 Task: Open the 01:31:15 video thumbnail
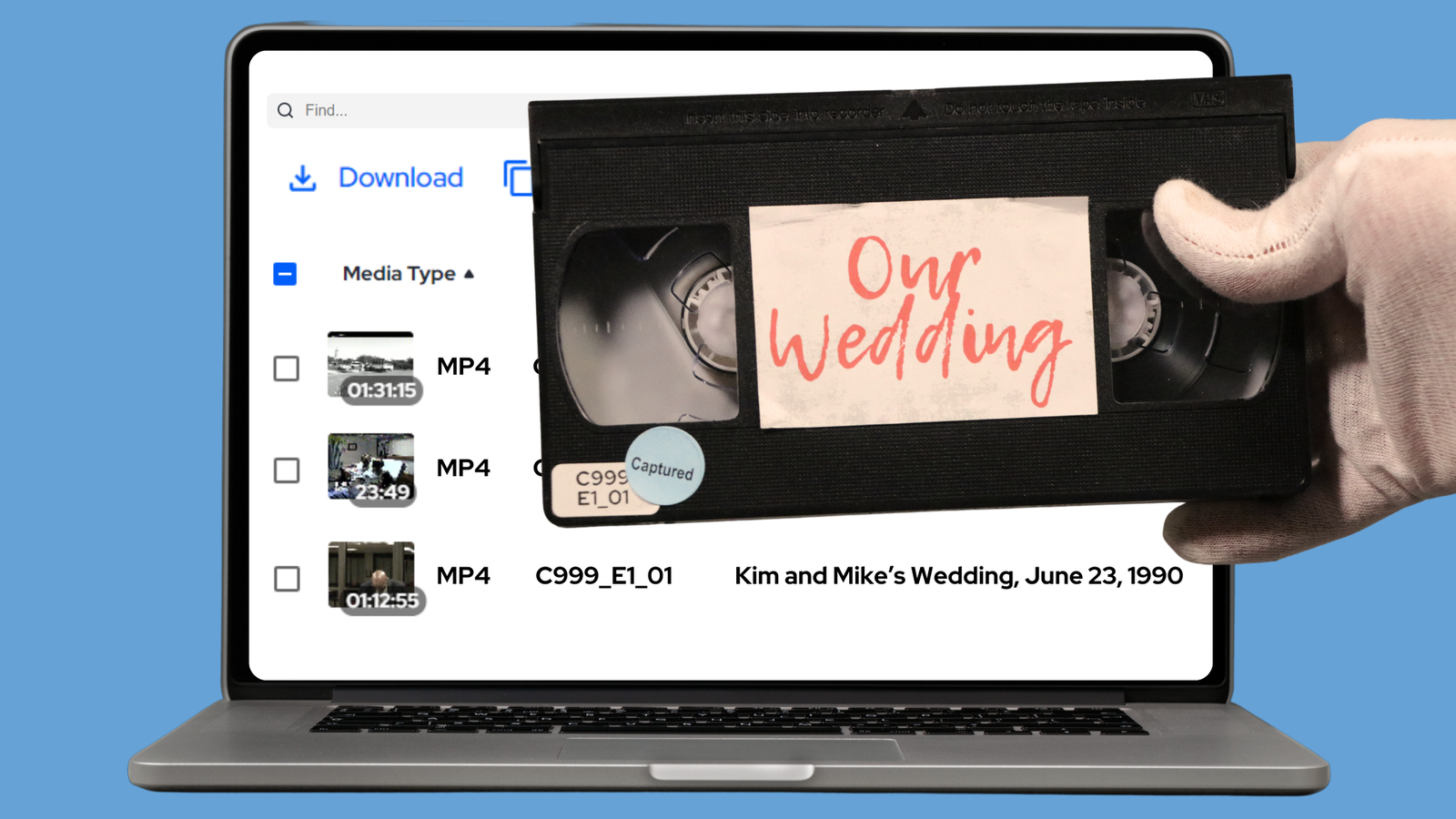tap(370, 366)
